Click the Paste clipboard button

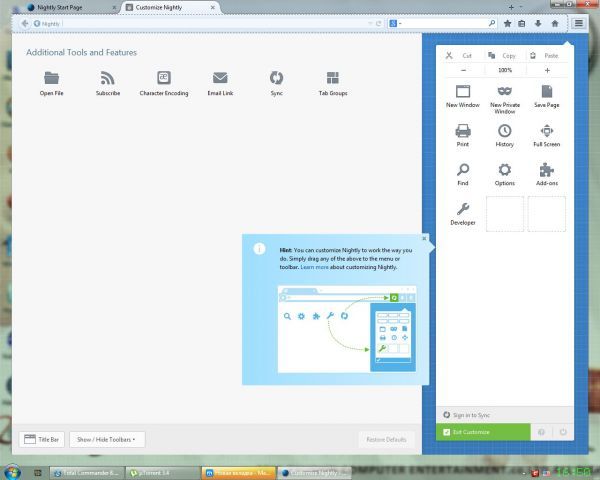pyautogui.click(x=547, y=56)
